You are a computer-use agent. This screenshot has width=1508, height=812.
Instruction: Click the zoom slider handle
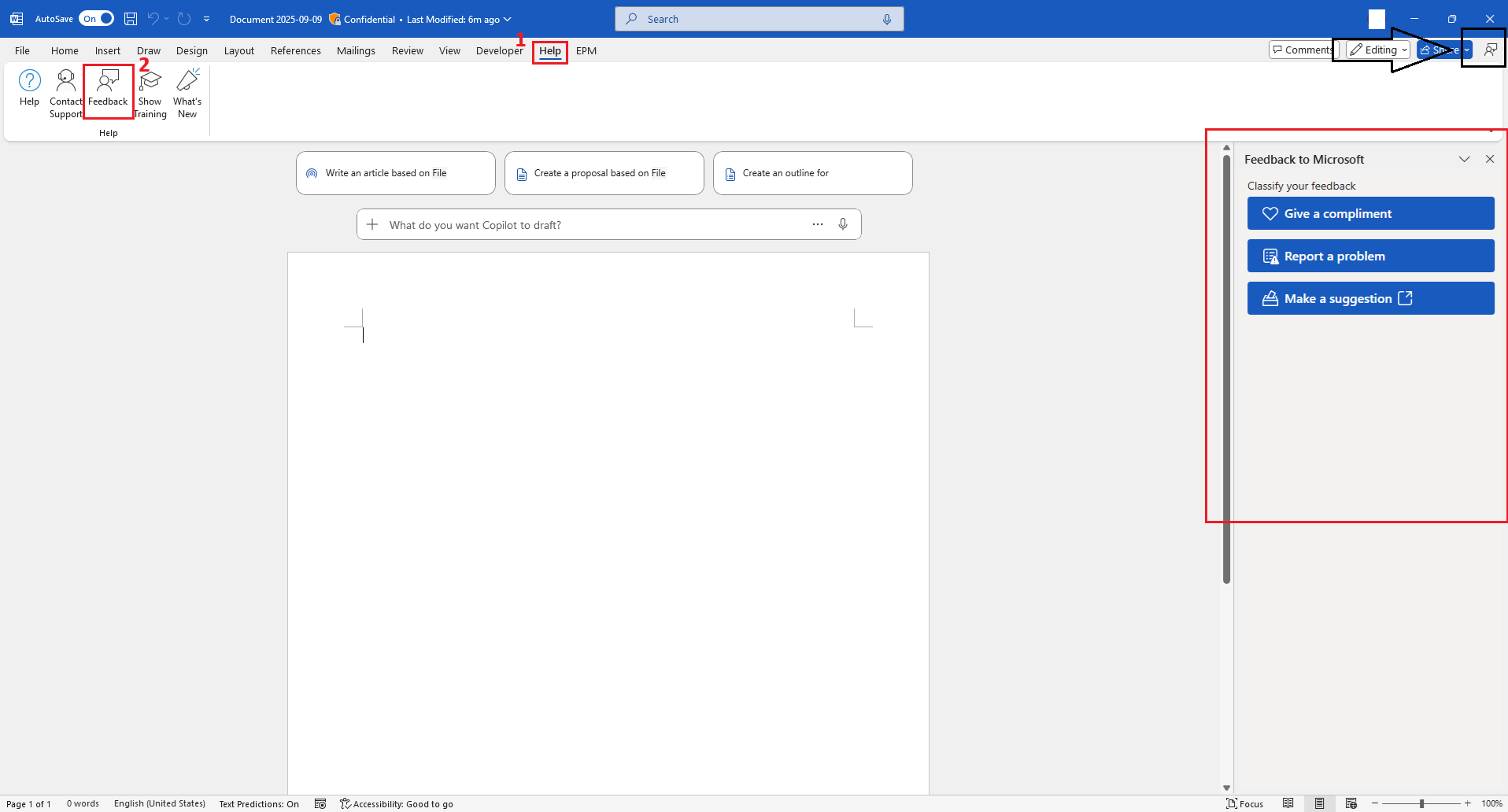(1421, 803)
